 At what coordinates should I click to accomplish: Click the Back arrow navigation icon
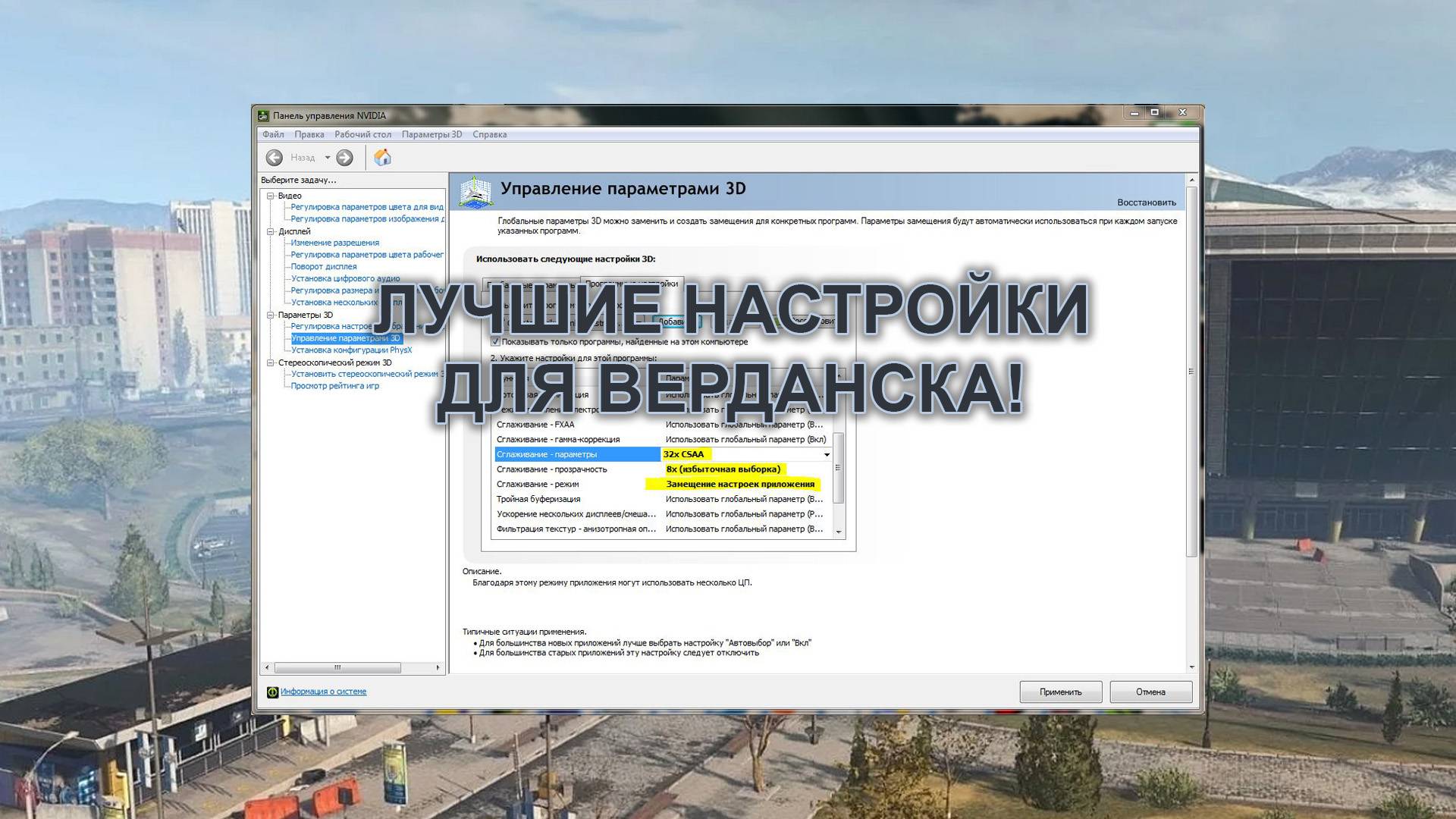point(275,158)
